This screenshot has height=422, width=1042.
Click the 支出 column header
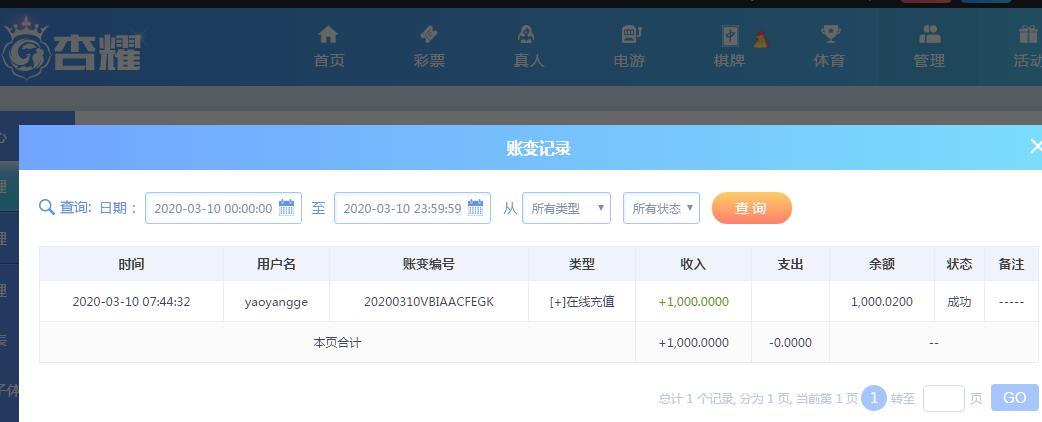point(790,264)
